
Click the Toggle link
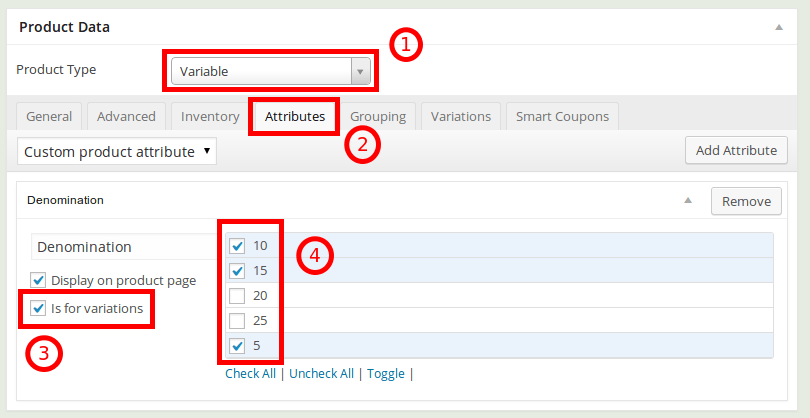pos(386,373)
